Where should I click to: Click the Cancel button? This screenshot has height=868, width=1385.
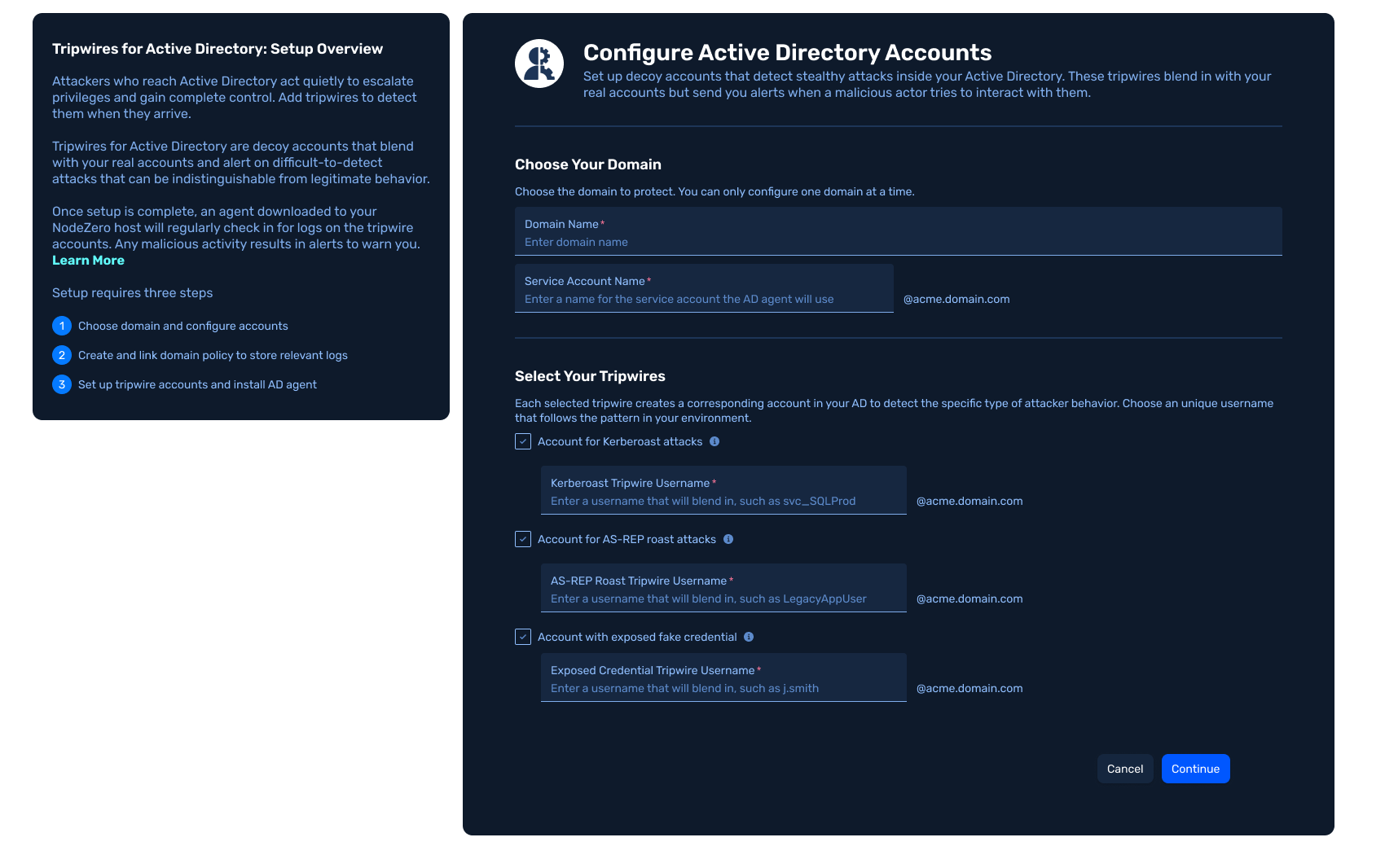pos(1125,769)
